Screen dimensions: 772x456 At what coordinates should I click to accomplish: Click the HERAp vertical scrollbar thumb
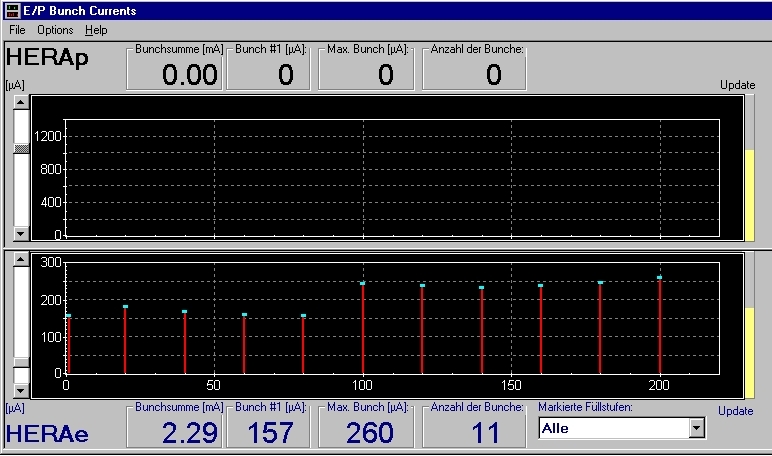[21, 149]
